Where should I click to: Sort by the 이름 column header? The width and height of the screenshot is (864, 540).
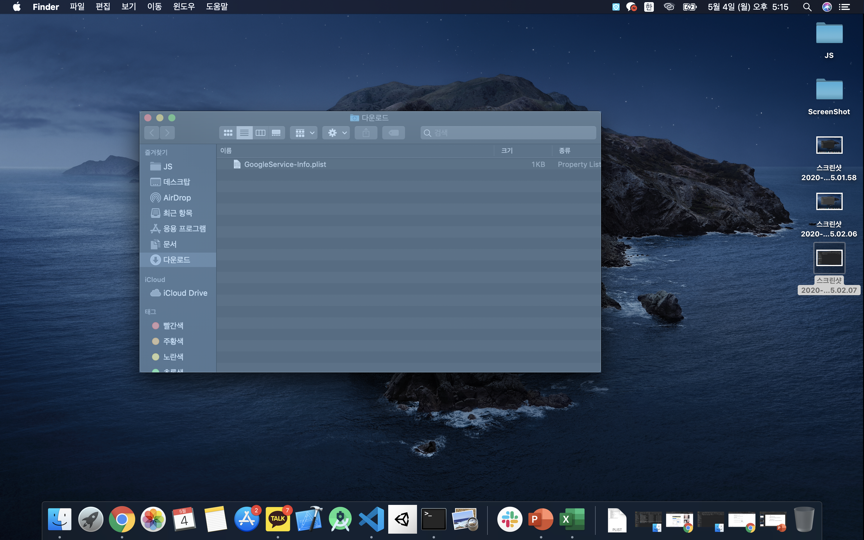(x=355, y=150)
